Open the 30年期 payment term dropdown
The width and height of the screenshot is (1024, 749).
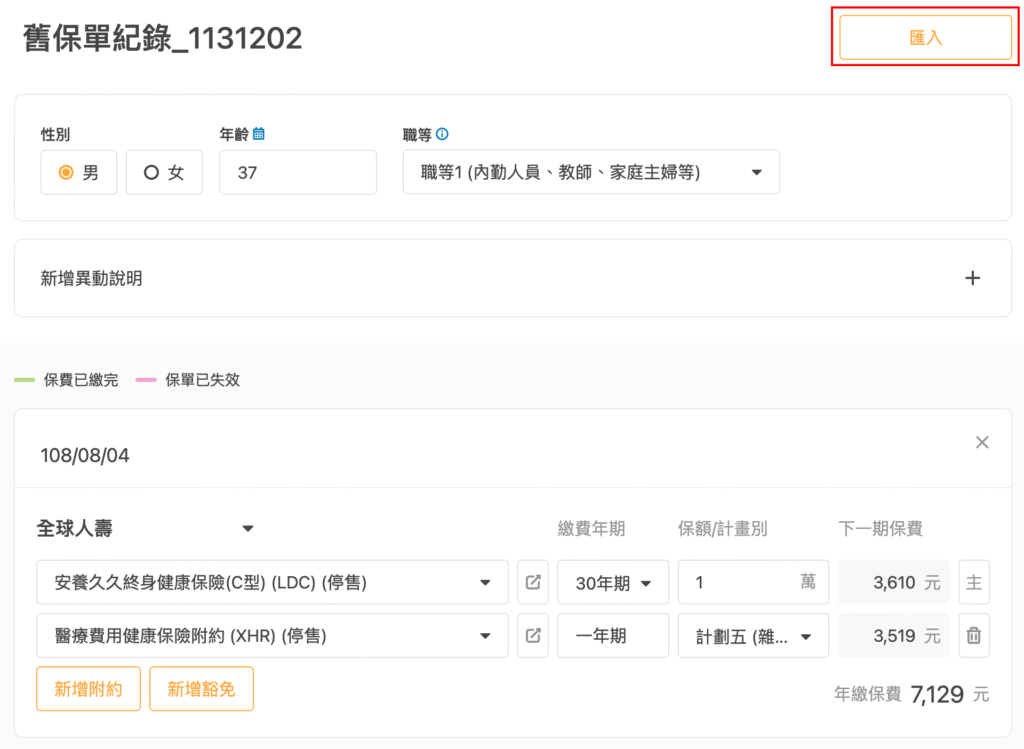tap(613, 583)
